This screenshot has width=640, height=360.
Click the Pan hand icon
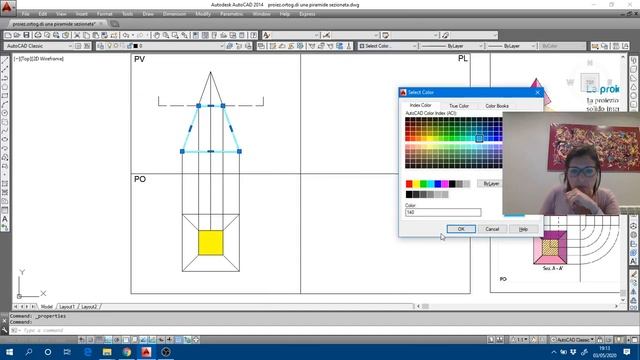[x=157, y=36]
